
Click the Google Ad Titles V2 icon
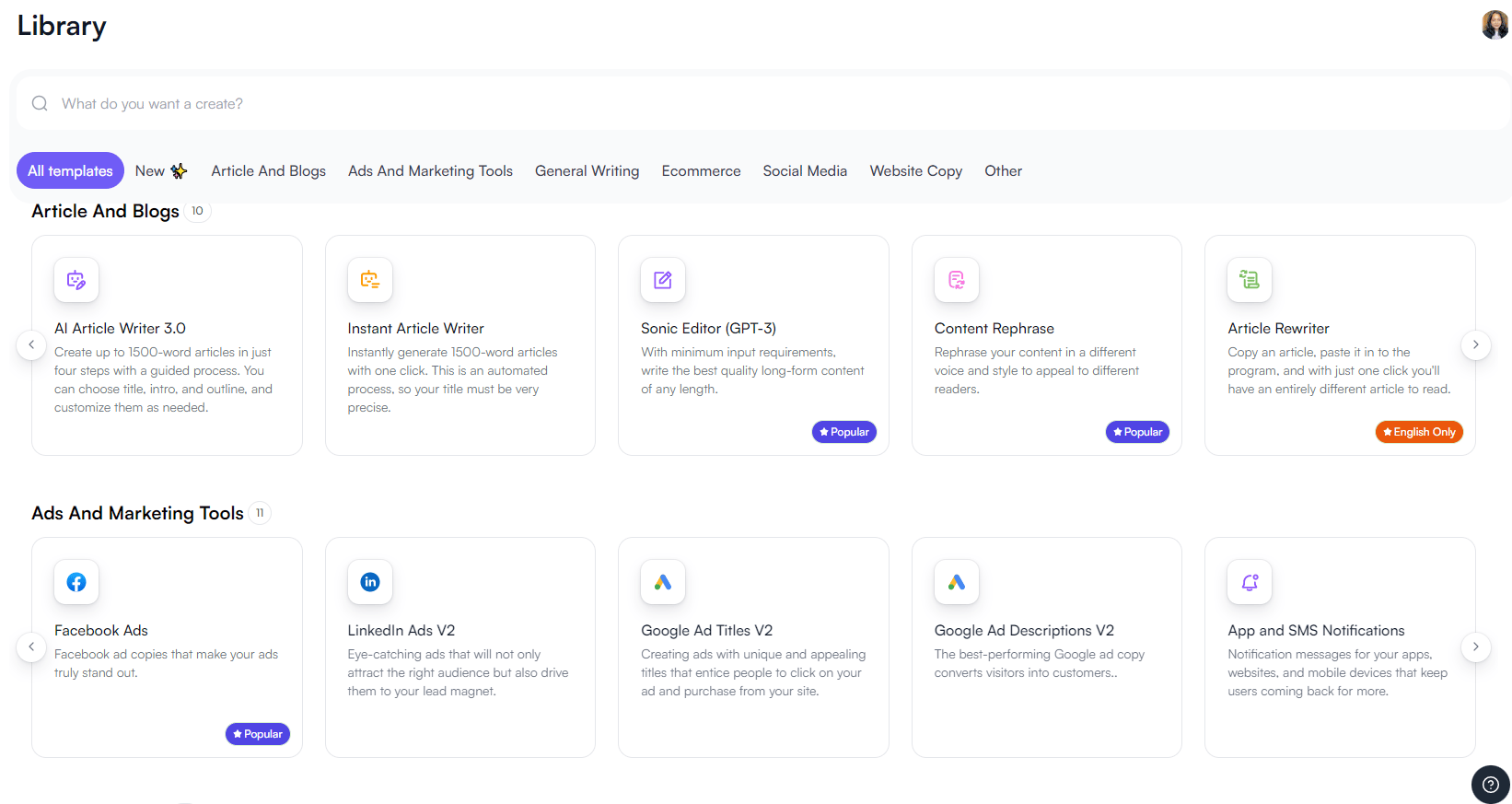[663, 582]
